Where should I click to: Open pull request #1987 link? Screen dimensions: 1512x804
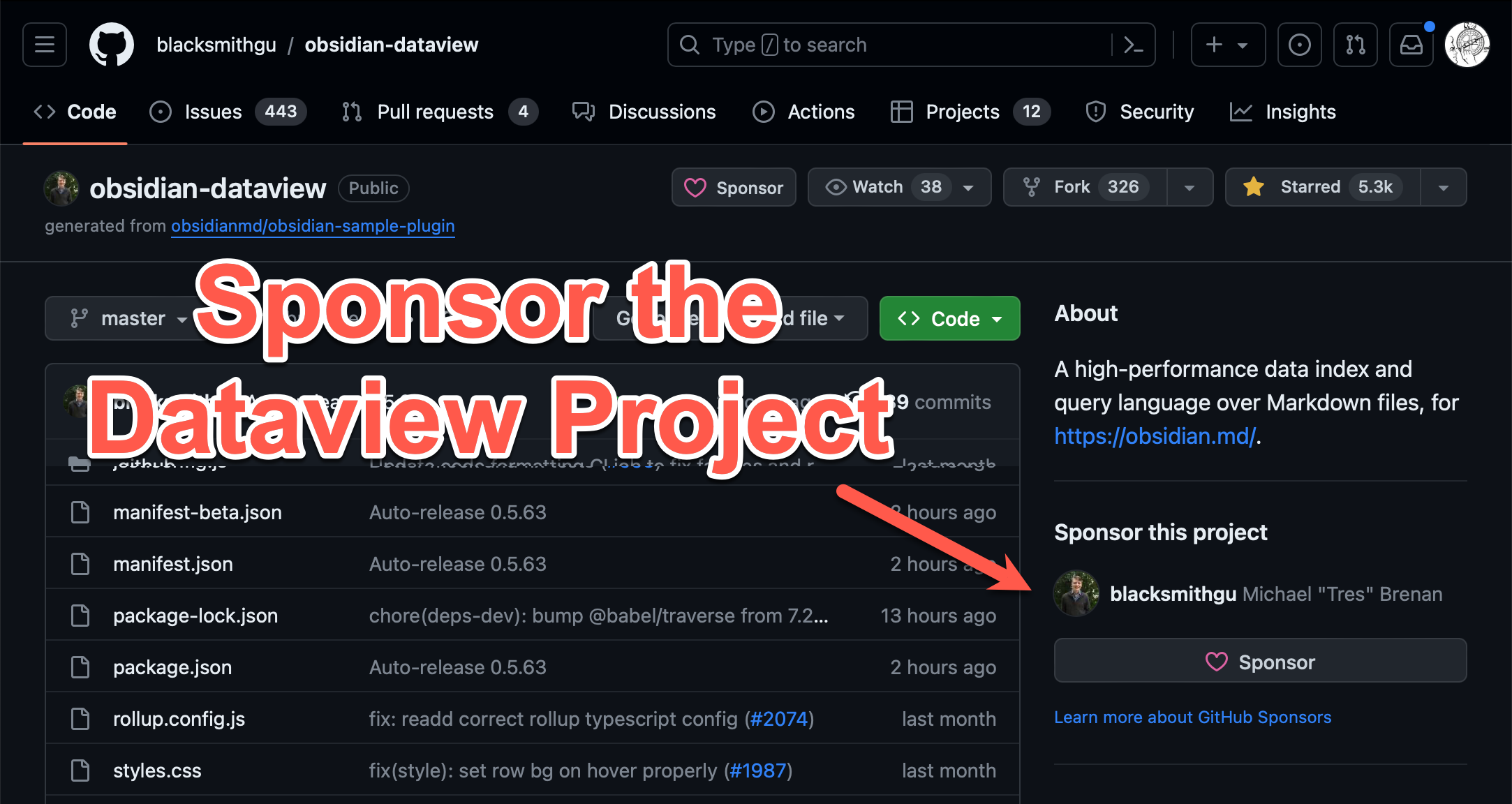758,770
